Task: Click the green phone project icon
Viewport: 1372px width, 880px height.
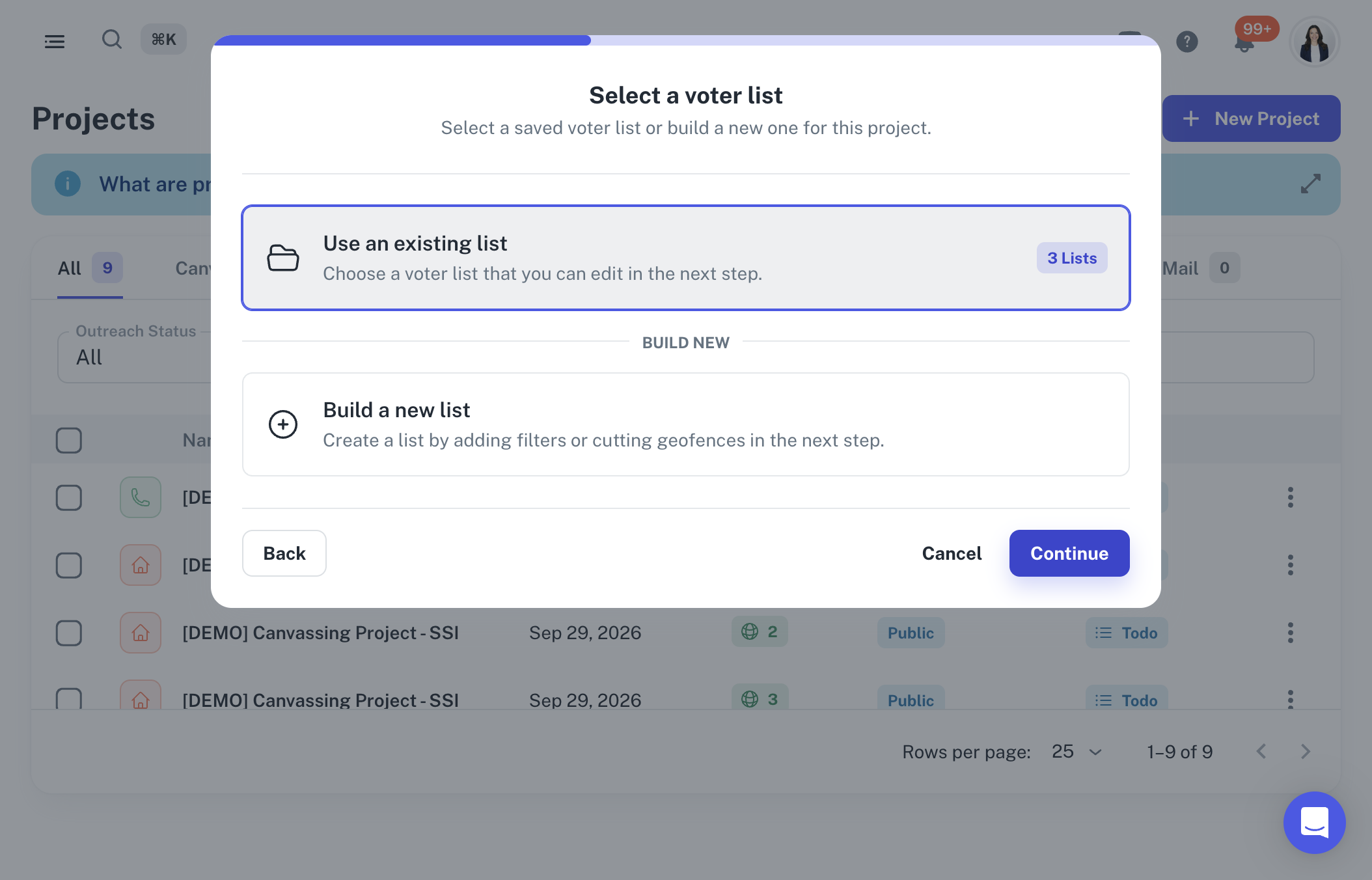Action: pyautogui.click(x=141, y=497)
